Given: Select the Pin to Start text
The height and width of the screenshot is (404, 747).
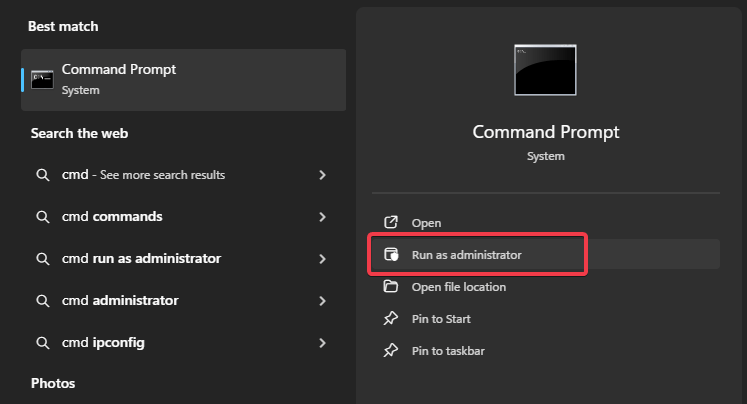Looking at the screenshot, I should coord(441,319).
